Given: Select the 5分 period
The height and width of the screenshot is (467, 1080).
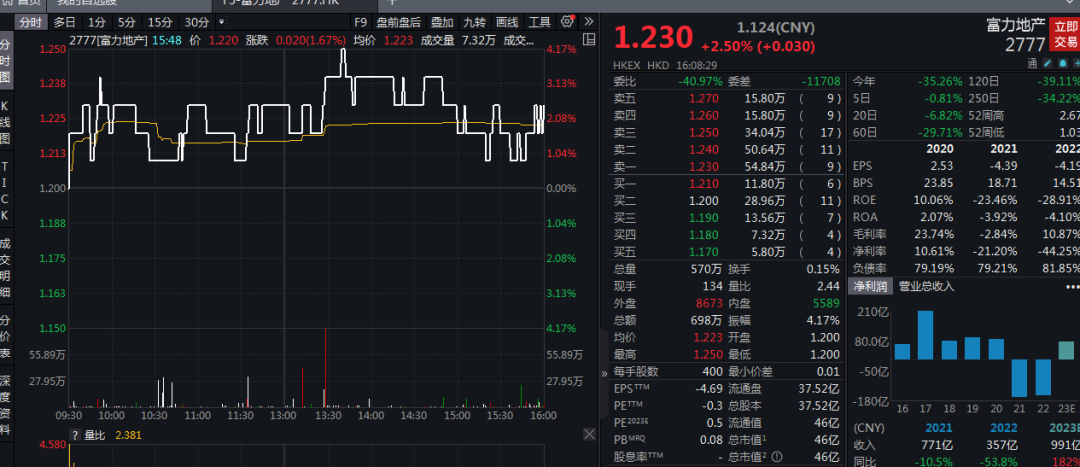Looking at the screenshot, I should coord(126,22).
